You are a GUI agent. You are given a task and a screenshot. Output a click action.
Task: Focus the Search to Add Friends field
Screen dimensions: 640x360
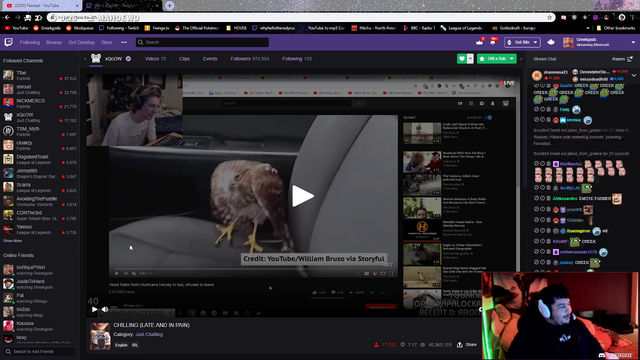(x=40, y=351)
